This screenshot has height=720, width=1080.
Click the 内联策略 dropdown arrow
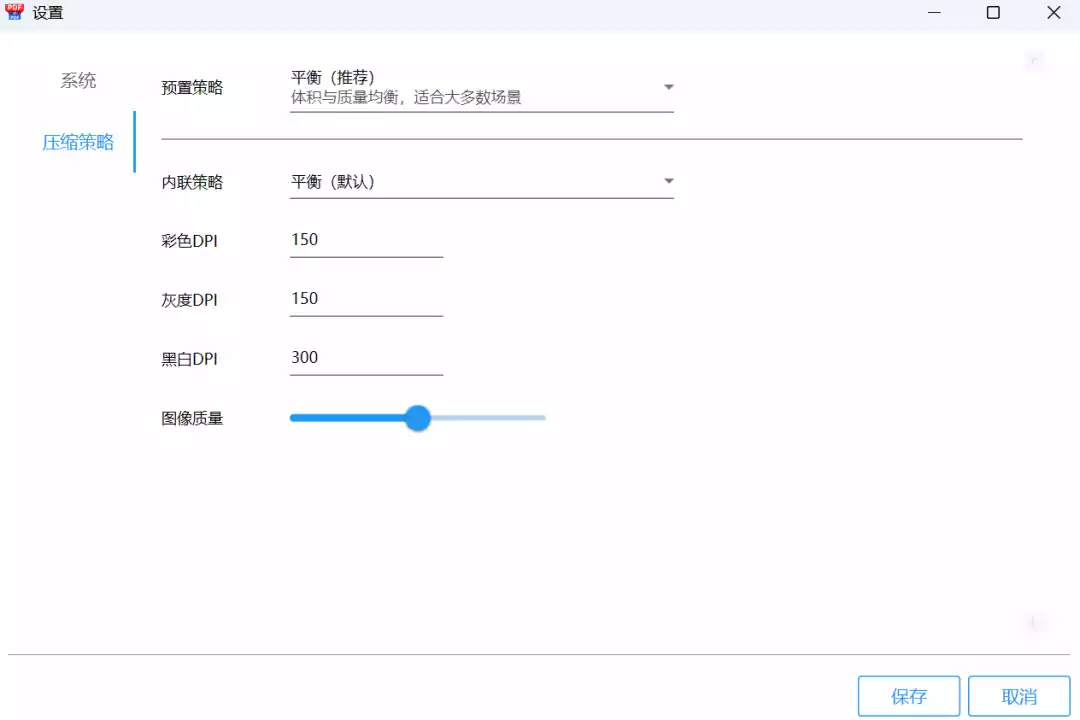pos(668,181)
